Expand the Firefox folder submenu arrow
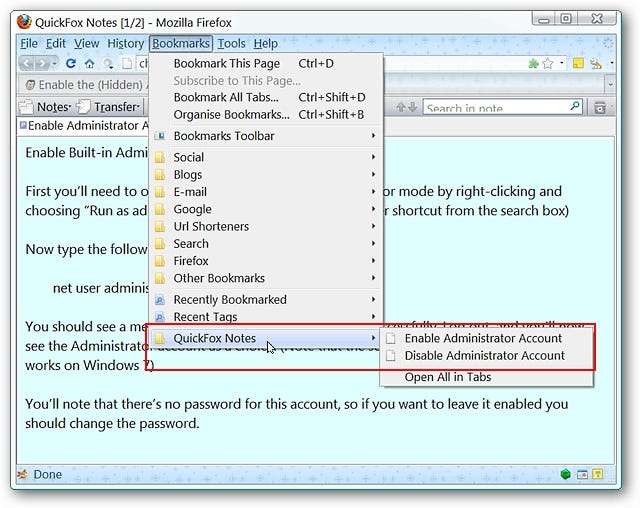The width and height of the screenshot is (640, 508). (373, 260)
